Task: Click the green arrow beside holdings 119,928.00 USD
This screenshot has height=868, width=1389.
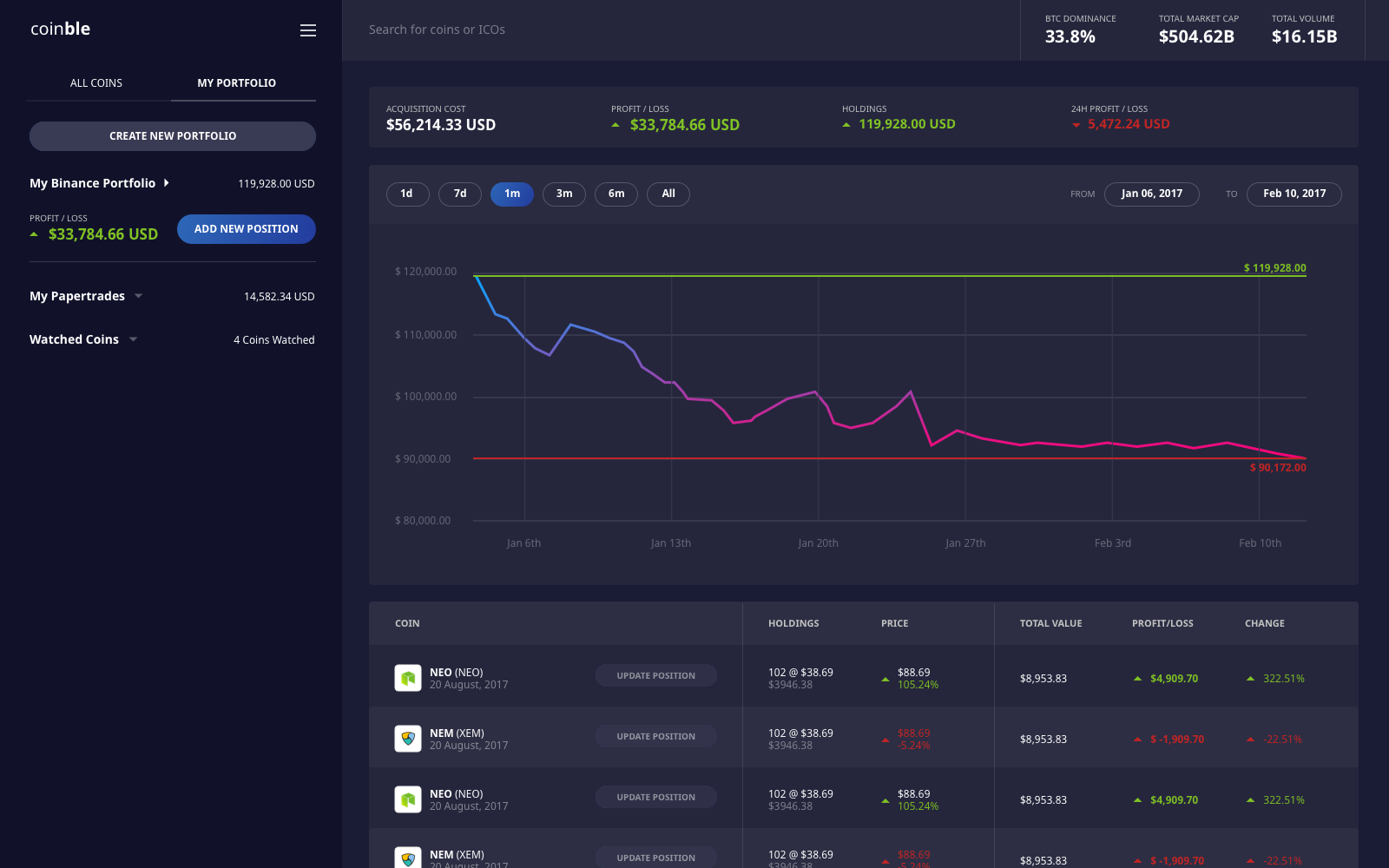Action: [x=846, y=125]
